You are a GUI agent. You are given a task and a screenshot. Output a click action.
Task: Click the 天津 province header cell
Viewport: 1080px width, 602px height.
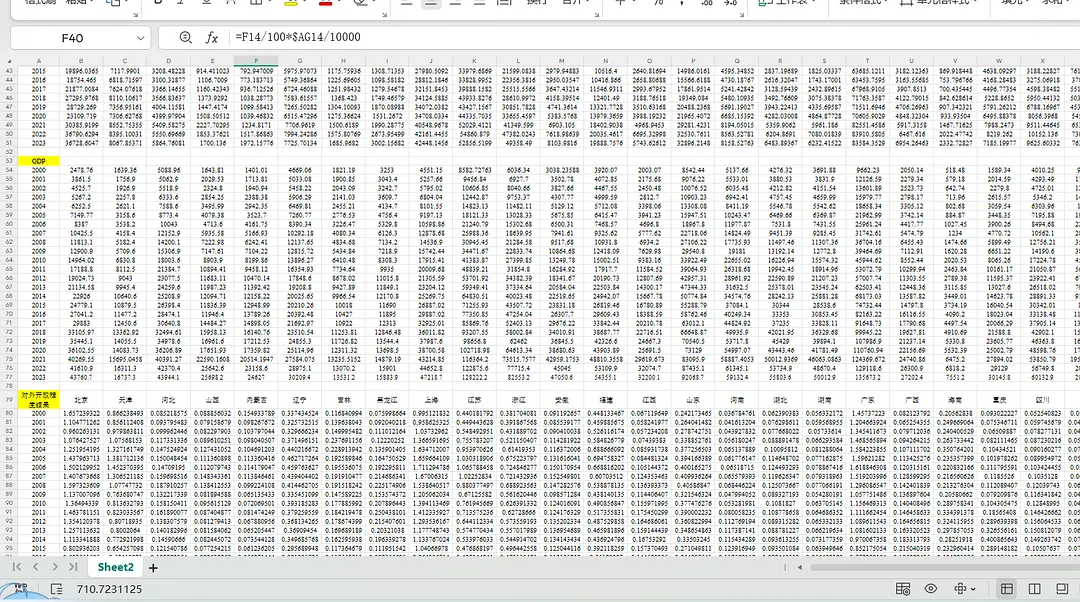[125, 399]
